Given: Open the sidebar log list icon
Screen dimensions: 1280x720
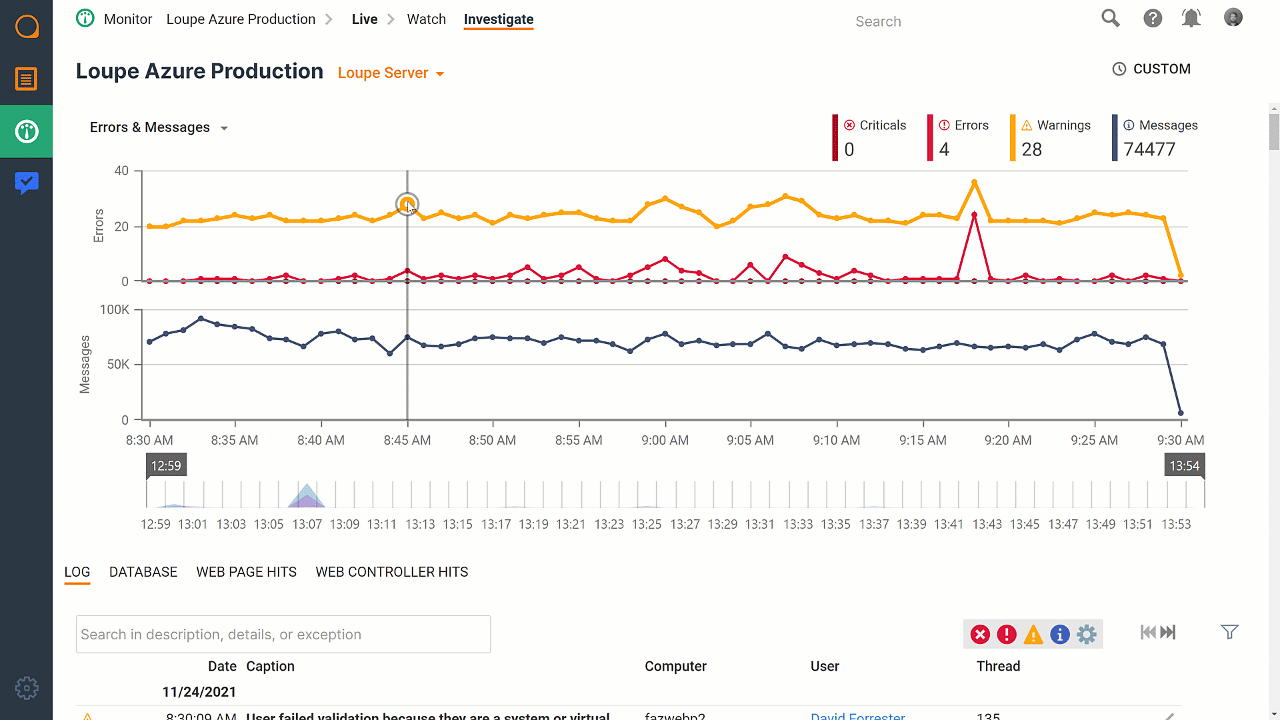Looking at the screenshot, I should [26, 78].
